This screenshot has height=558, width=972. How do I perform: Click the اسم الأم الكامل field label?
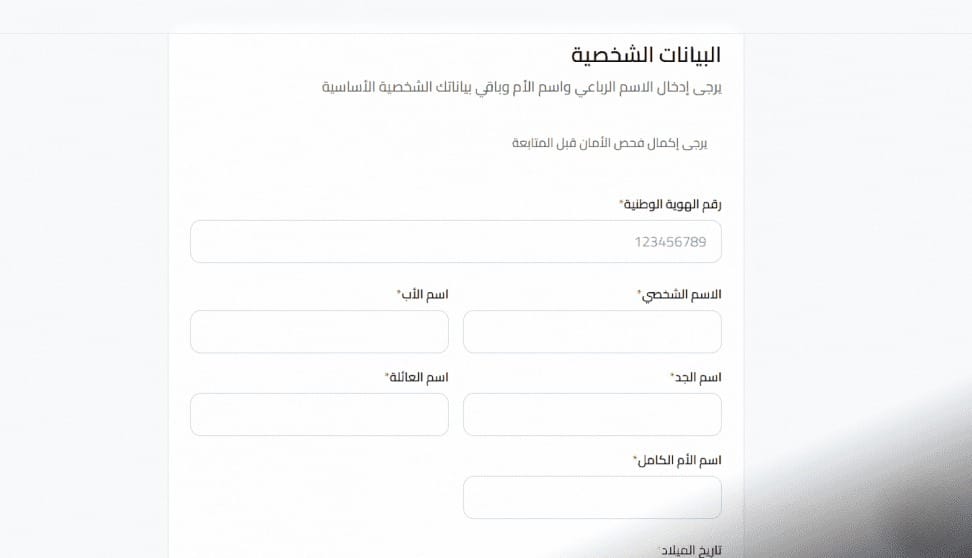point(680,460)
